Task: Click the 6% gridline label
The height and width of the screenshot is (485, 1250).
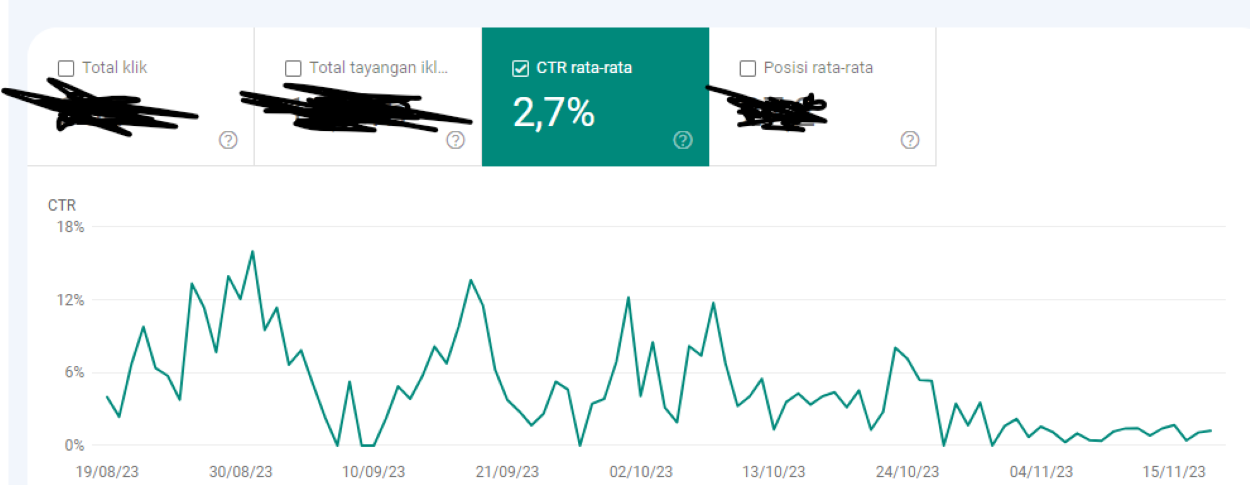Action: 73,373
